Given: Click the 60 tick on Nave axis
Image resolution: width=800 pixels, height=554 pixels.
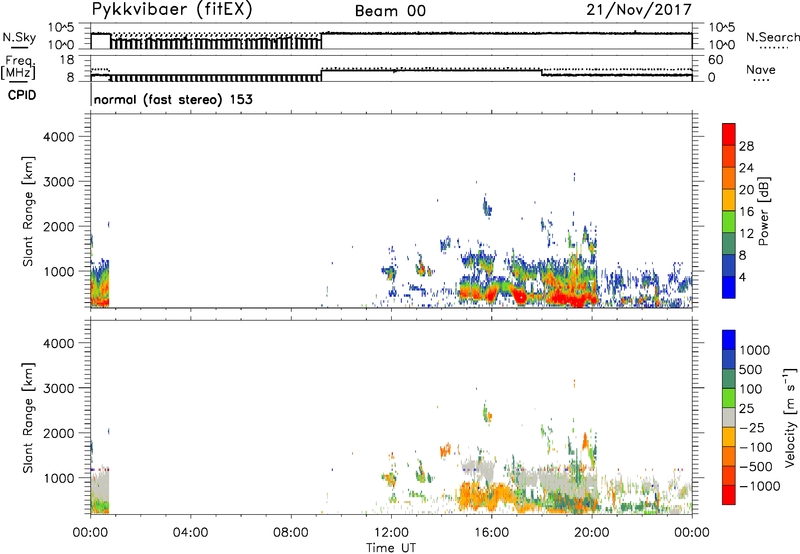Looking at the screenshot, I should pos(715,60).
